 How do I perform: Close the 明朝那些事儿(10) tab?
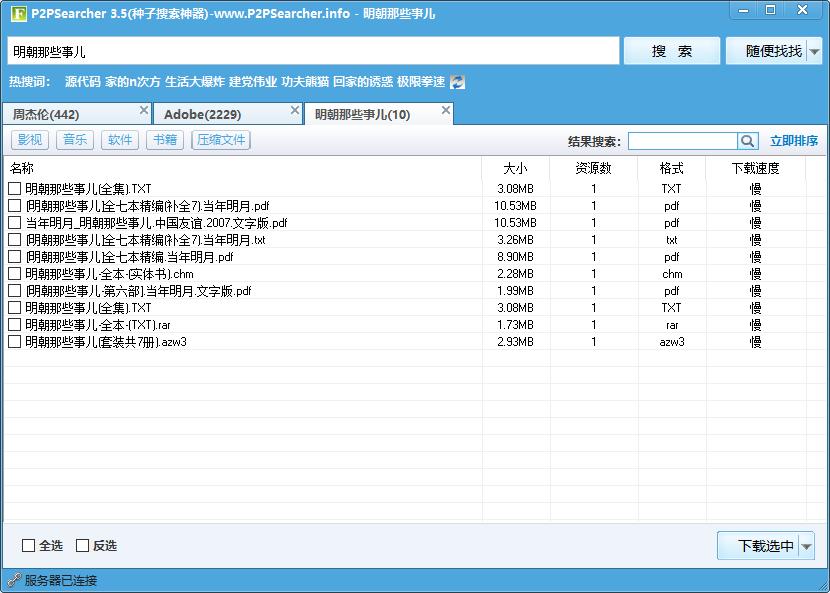tap(446, 110)
